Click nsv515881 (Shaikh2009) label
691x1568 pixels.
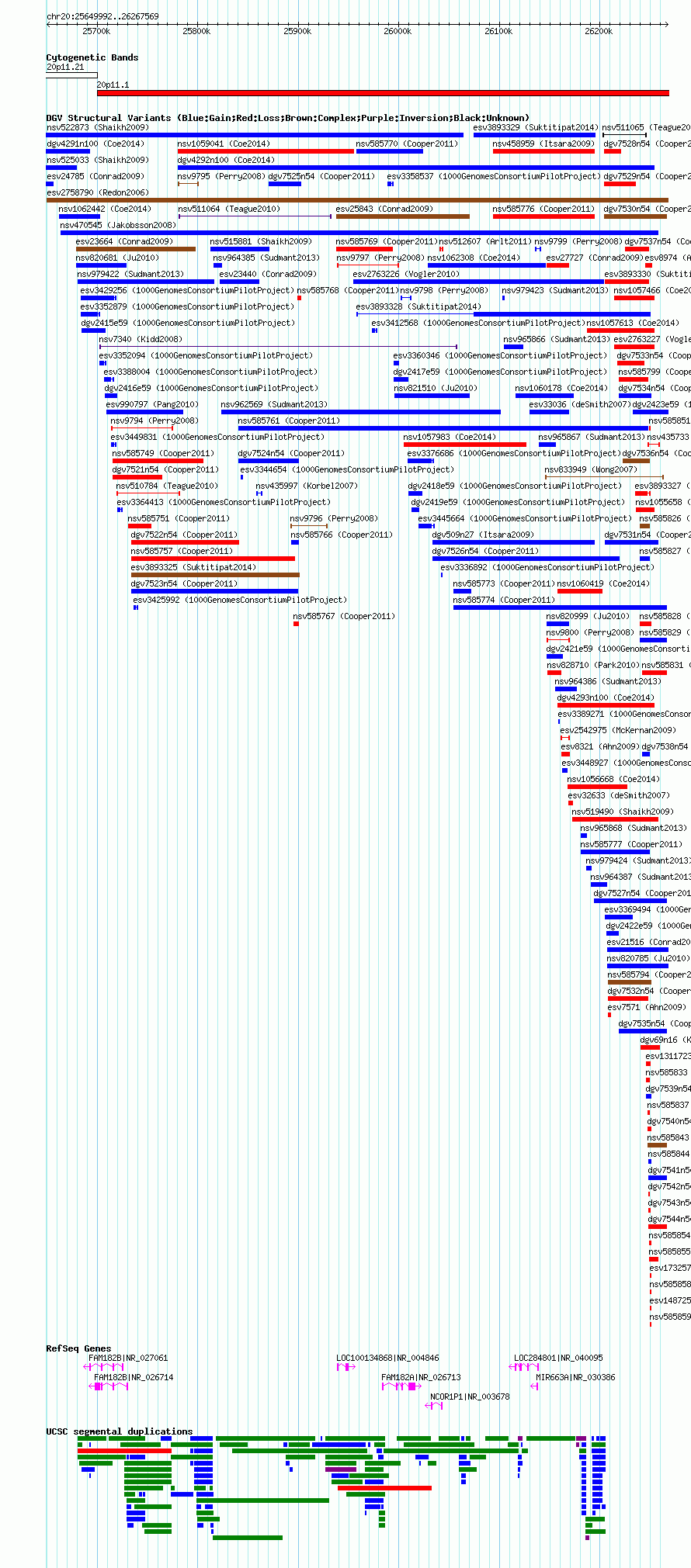pos(261,241)
